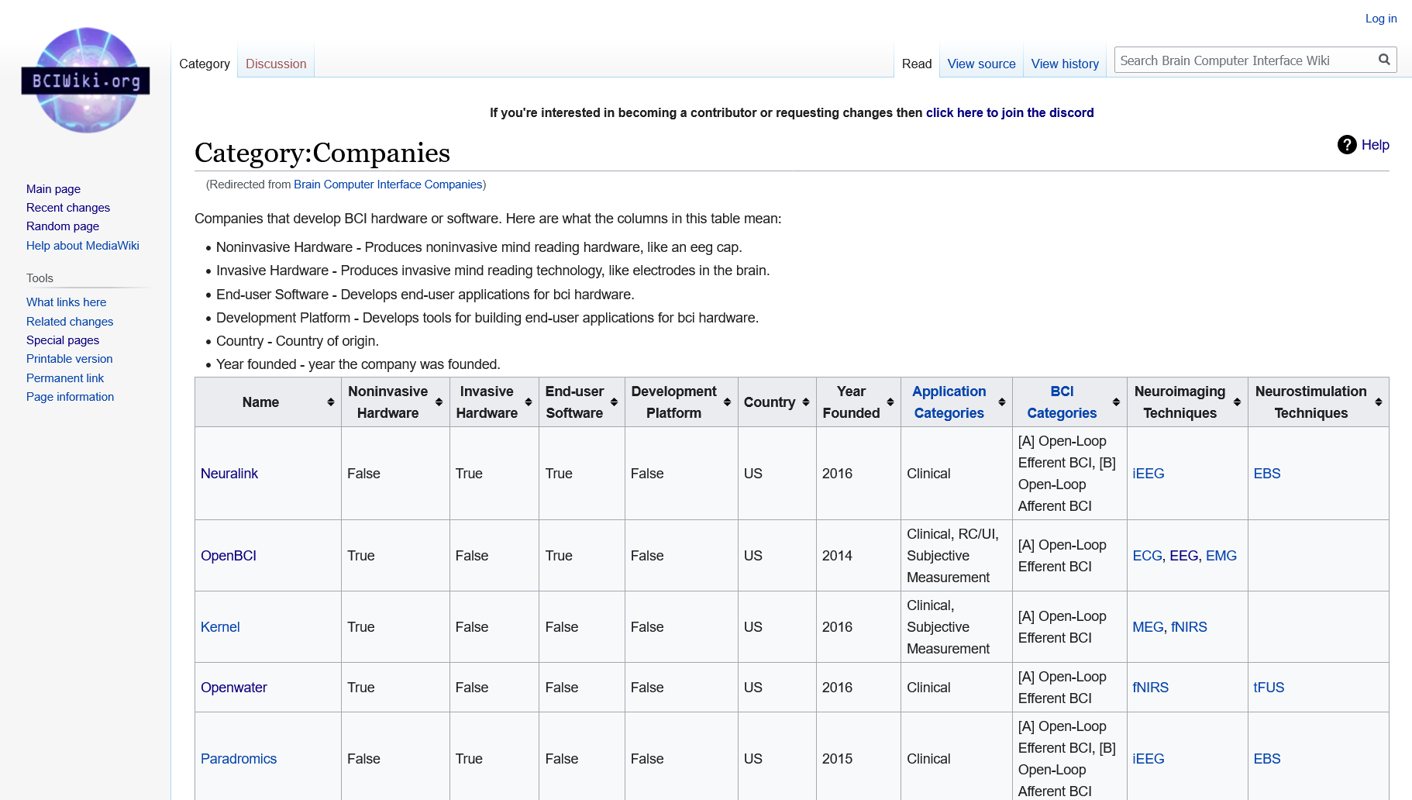Open Related changes tool
Screen dimensions: 1412x800
pos(69,321)
